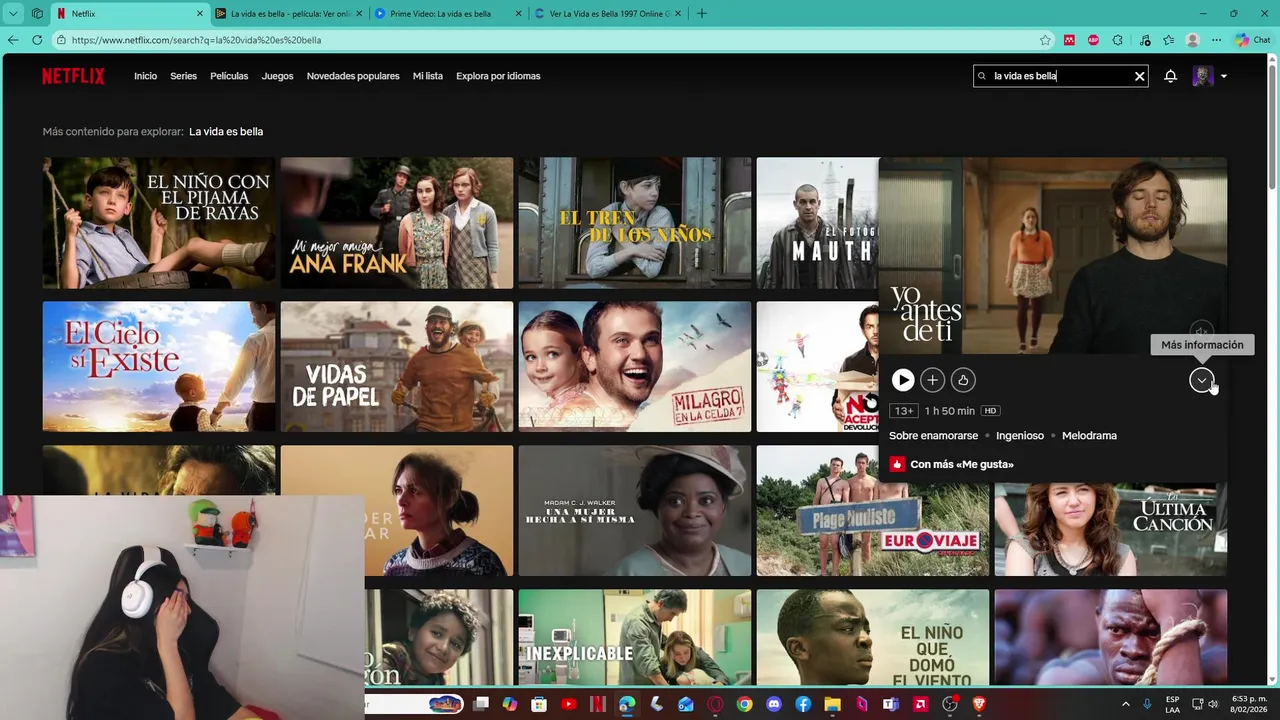Open Milagro en la celda 7 thumbnail
The image size is (1280, 720).
click(x=635, y=367)
